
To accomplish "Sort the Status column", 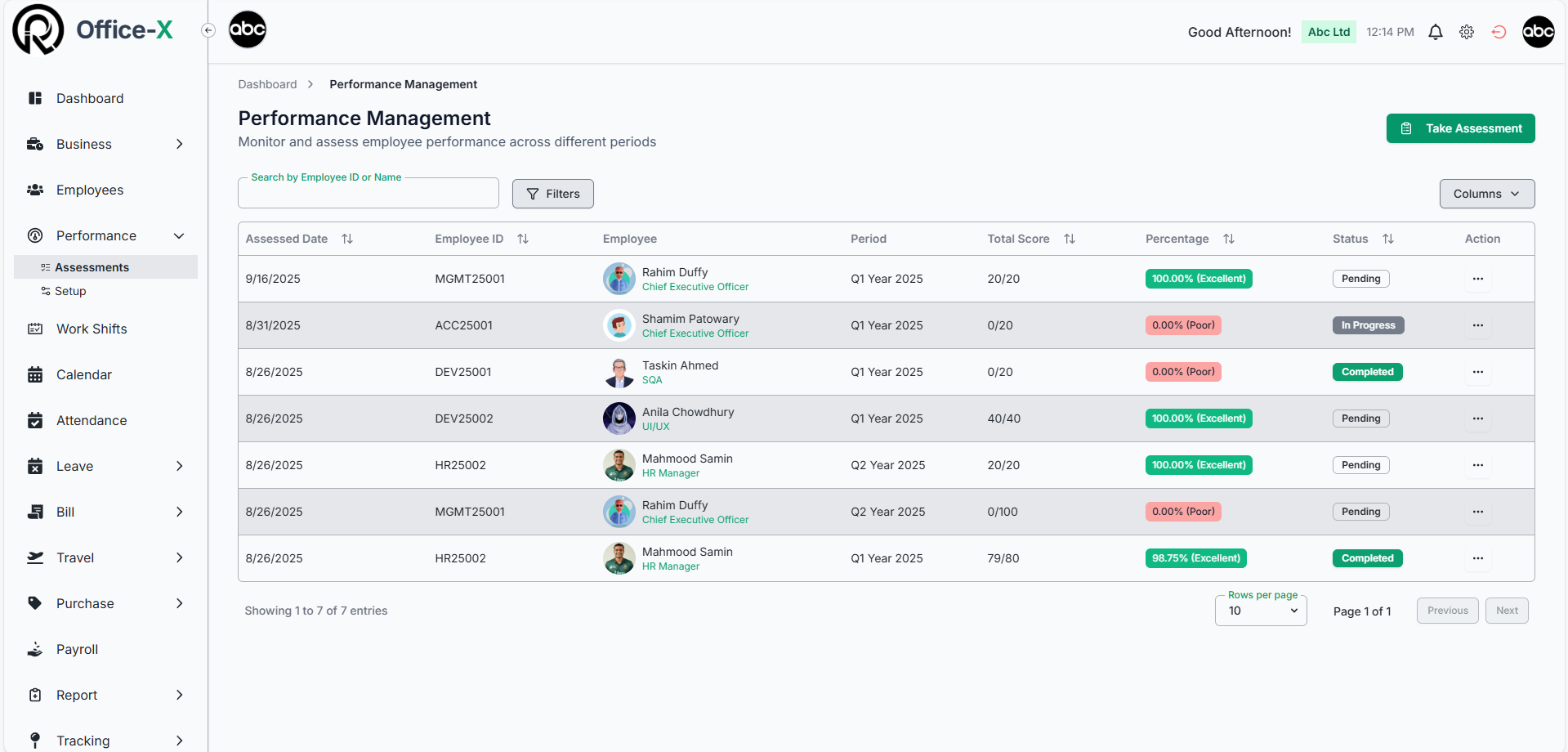I will point(1387,239).
